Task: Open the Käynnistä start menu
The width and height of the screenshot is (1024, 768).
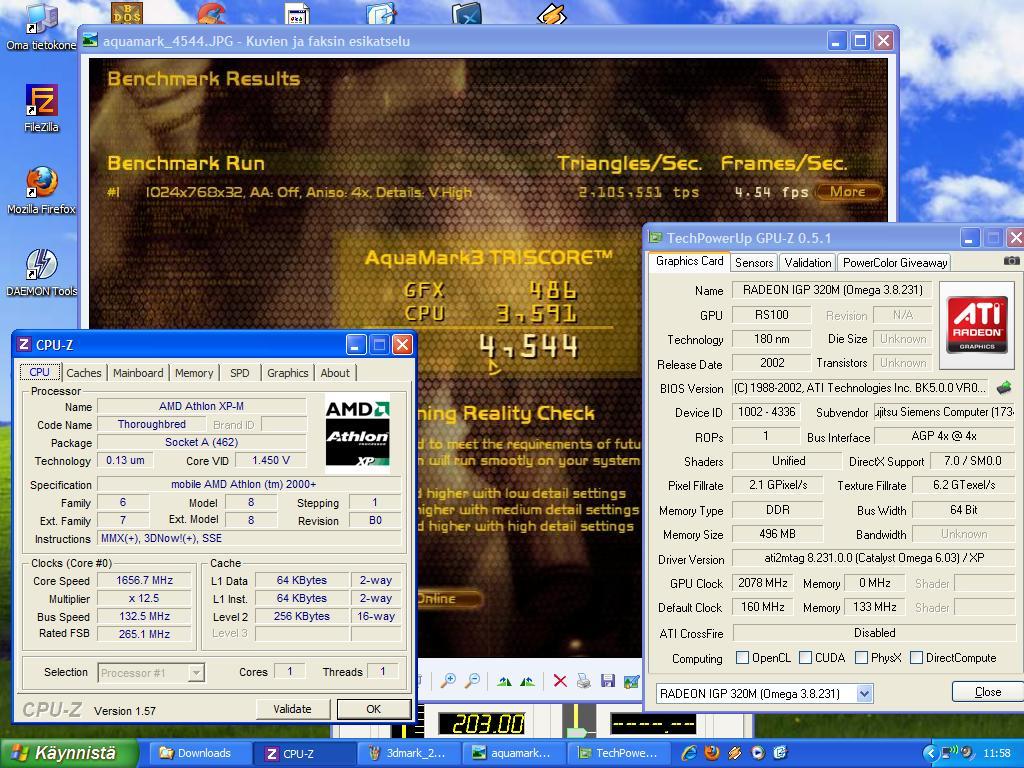Action: click(x=69, y=753)
